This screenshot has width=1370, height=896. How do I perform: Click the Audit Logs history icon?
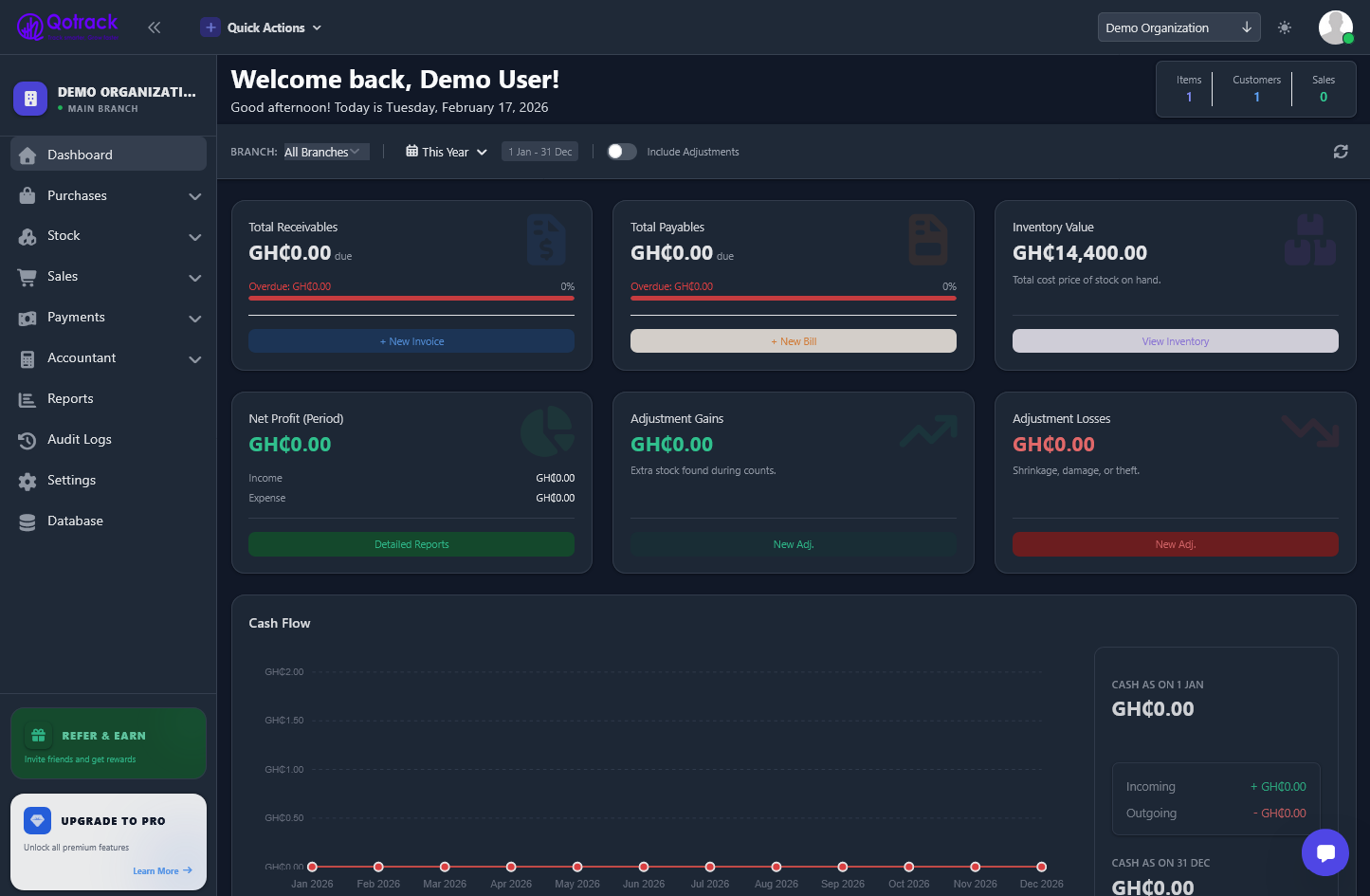click(27, 440)
